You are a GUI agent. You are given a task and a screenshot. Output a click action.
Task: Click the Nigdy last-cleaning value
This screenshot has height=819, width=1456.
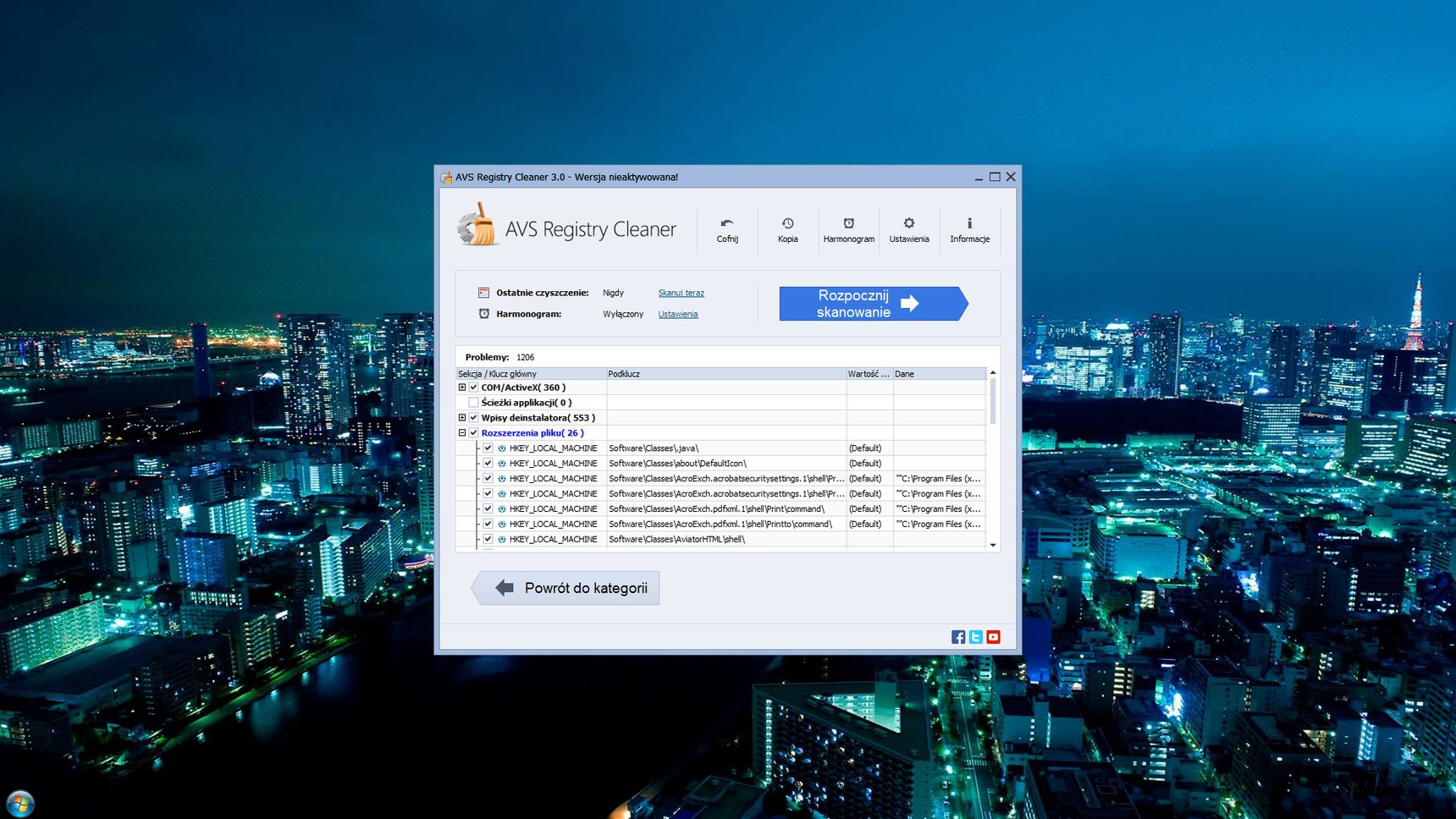[x=613, y=293]
